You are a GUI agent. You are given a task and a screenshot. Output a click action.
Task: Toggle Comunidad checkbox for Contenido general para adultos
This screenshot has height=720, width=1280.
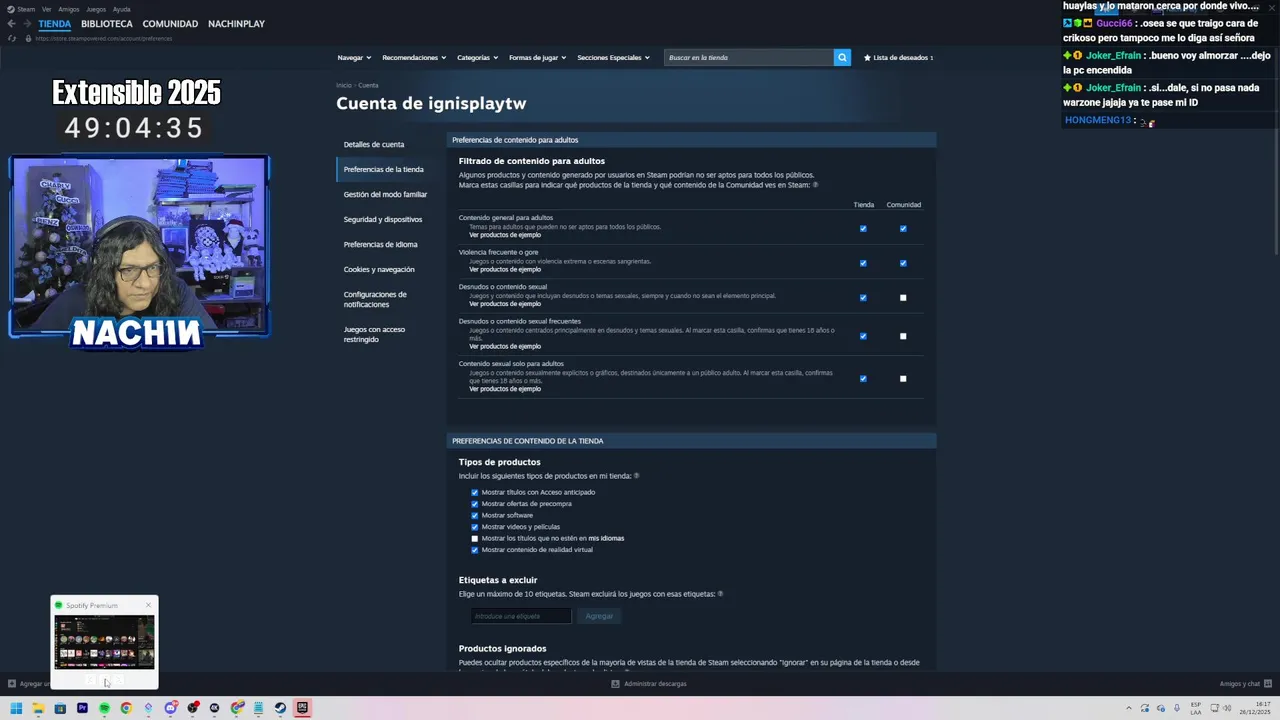(903, 228)
